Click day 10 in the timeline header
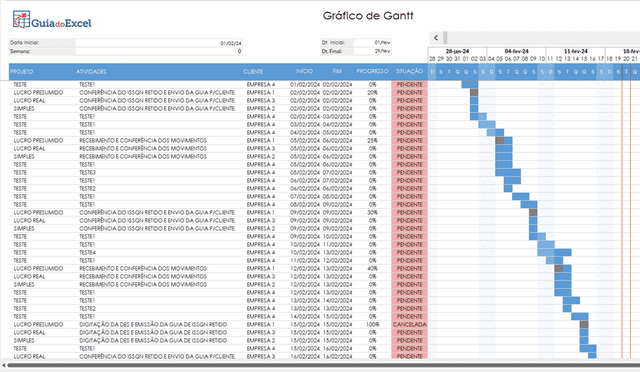 [542, 59]
